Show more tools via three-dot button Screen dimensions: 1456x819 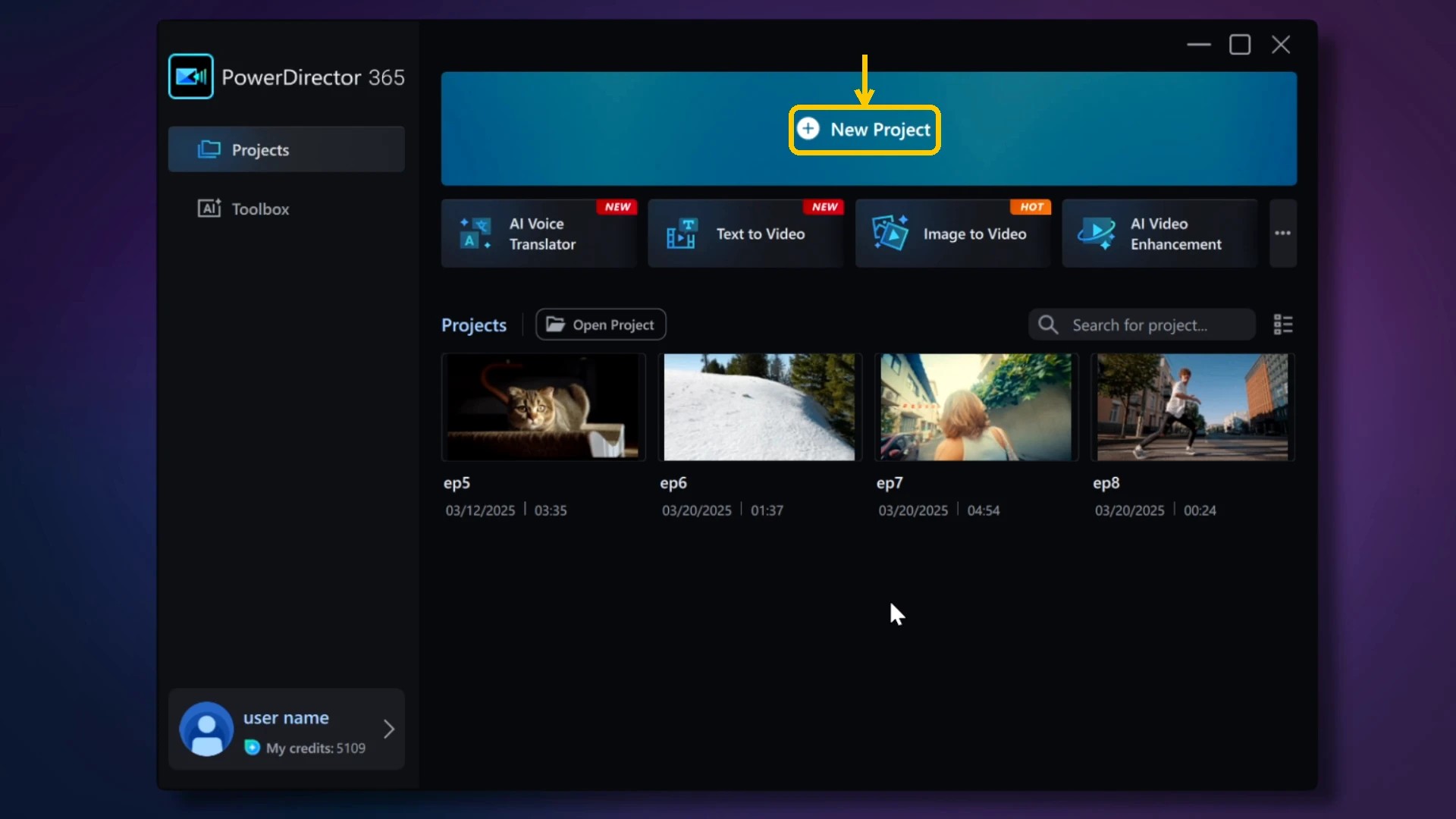[1282, 234]
